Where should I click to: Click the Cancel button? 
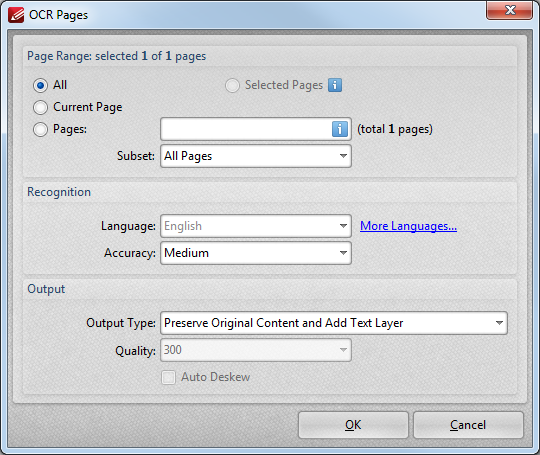click(x=468, y=425)
